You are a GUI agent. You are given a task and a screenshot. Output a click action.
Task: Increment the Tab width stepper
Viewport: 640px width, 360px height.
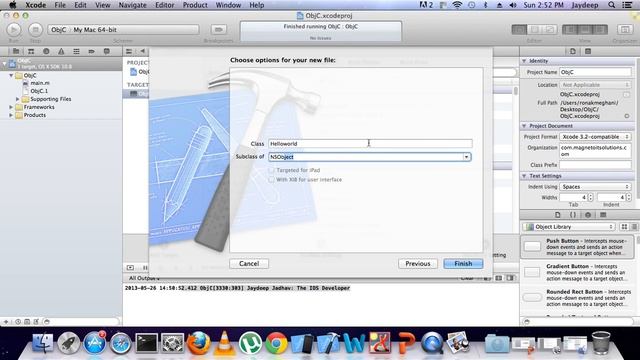click(590, 196)
